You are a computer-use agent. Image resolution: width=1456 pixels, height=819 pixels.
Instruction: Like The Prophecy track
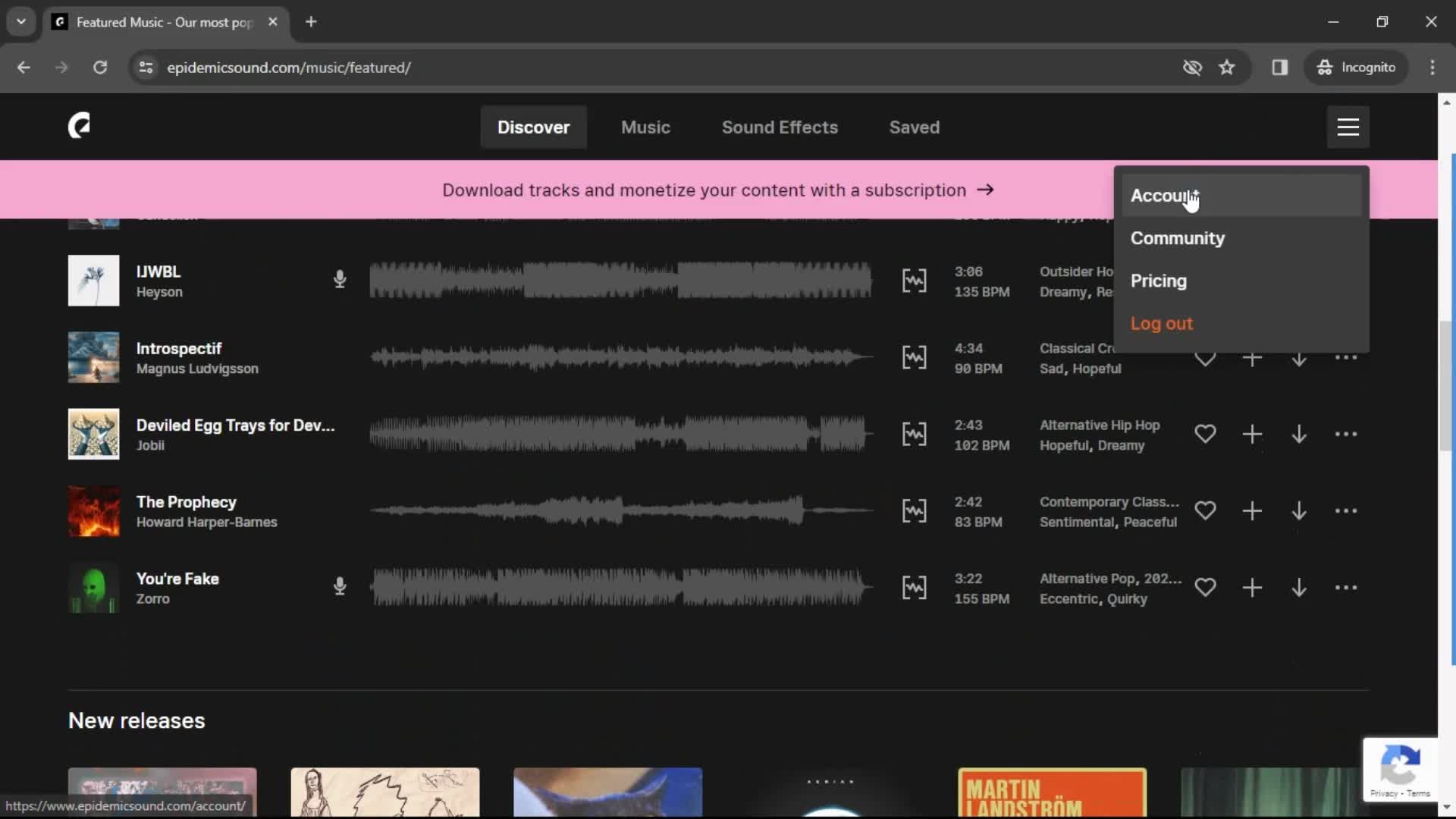pyautogui.click(x=1205, y=511)
